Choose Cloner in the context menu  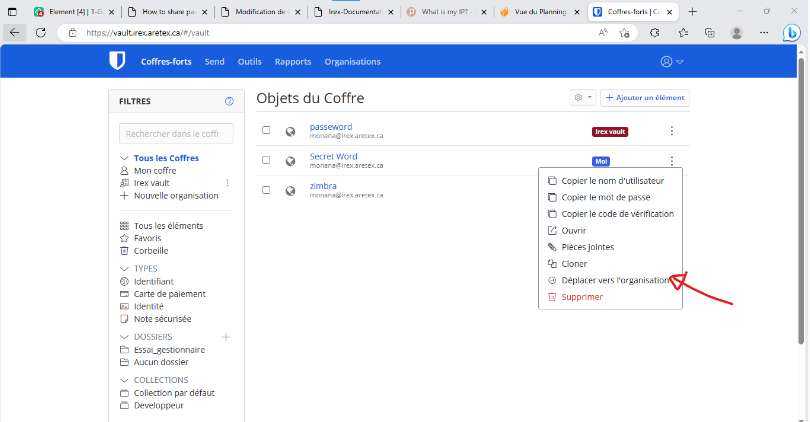point(610,263)
